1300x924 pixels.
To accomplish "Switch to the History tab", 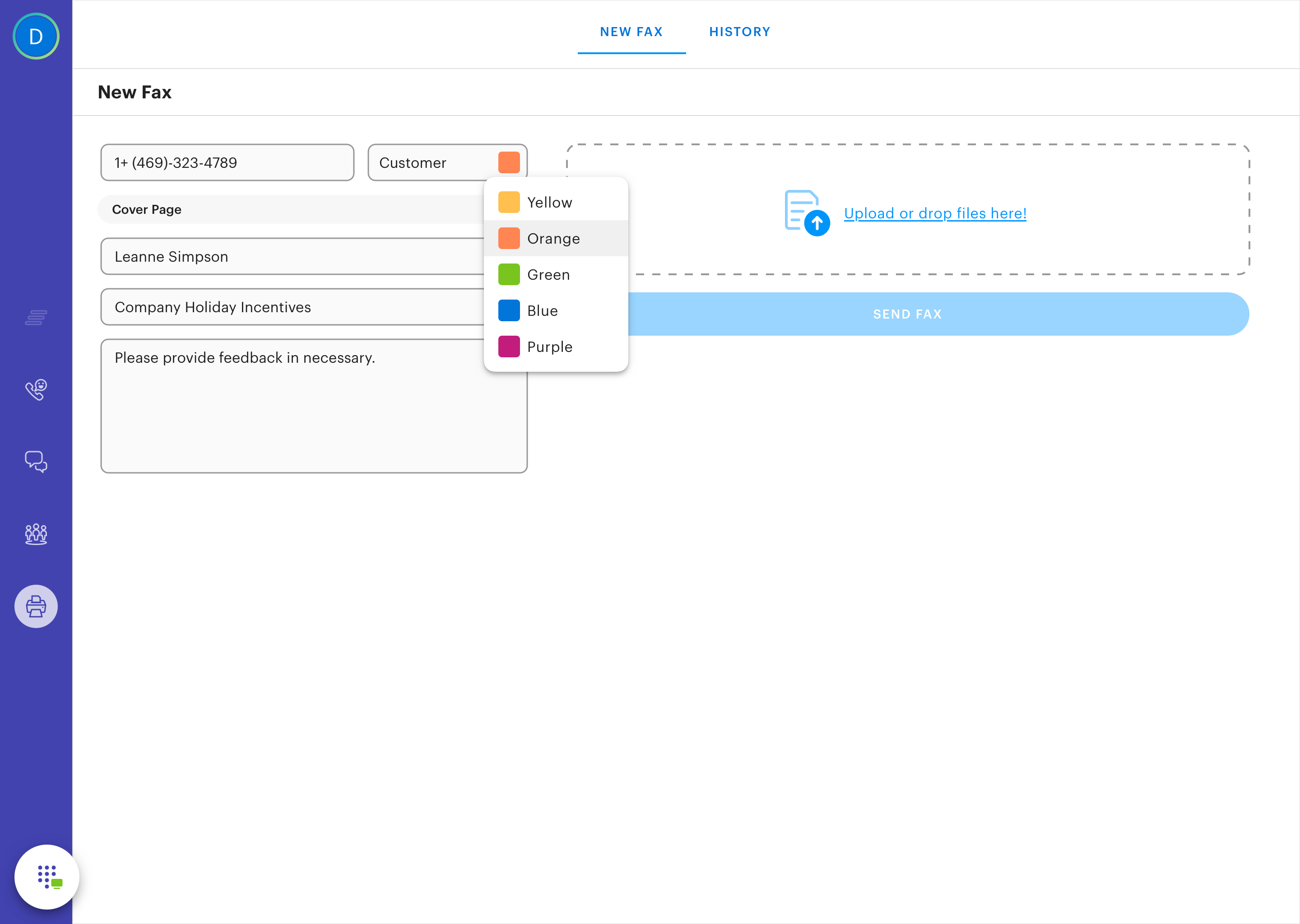I will click(739, 32).
